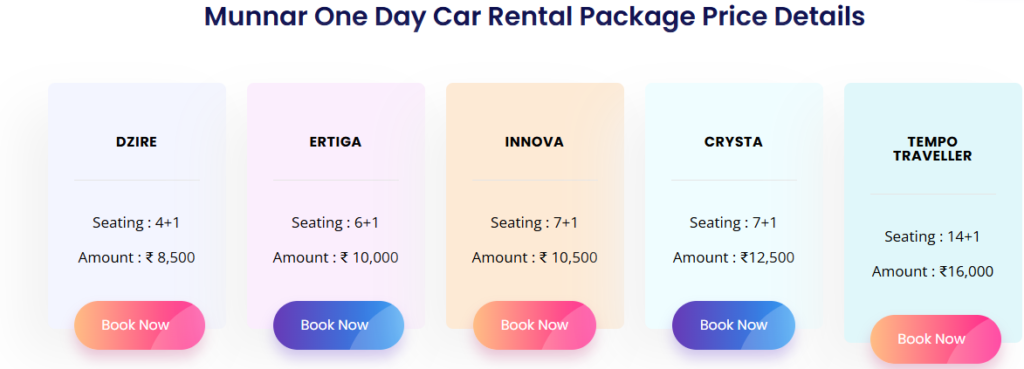Click the Innova Seating : 7+1 text
This screenshot has height=369, width=1024.
534,223
